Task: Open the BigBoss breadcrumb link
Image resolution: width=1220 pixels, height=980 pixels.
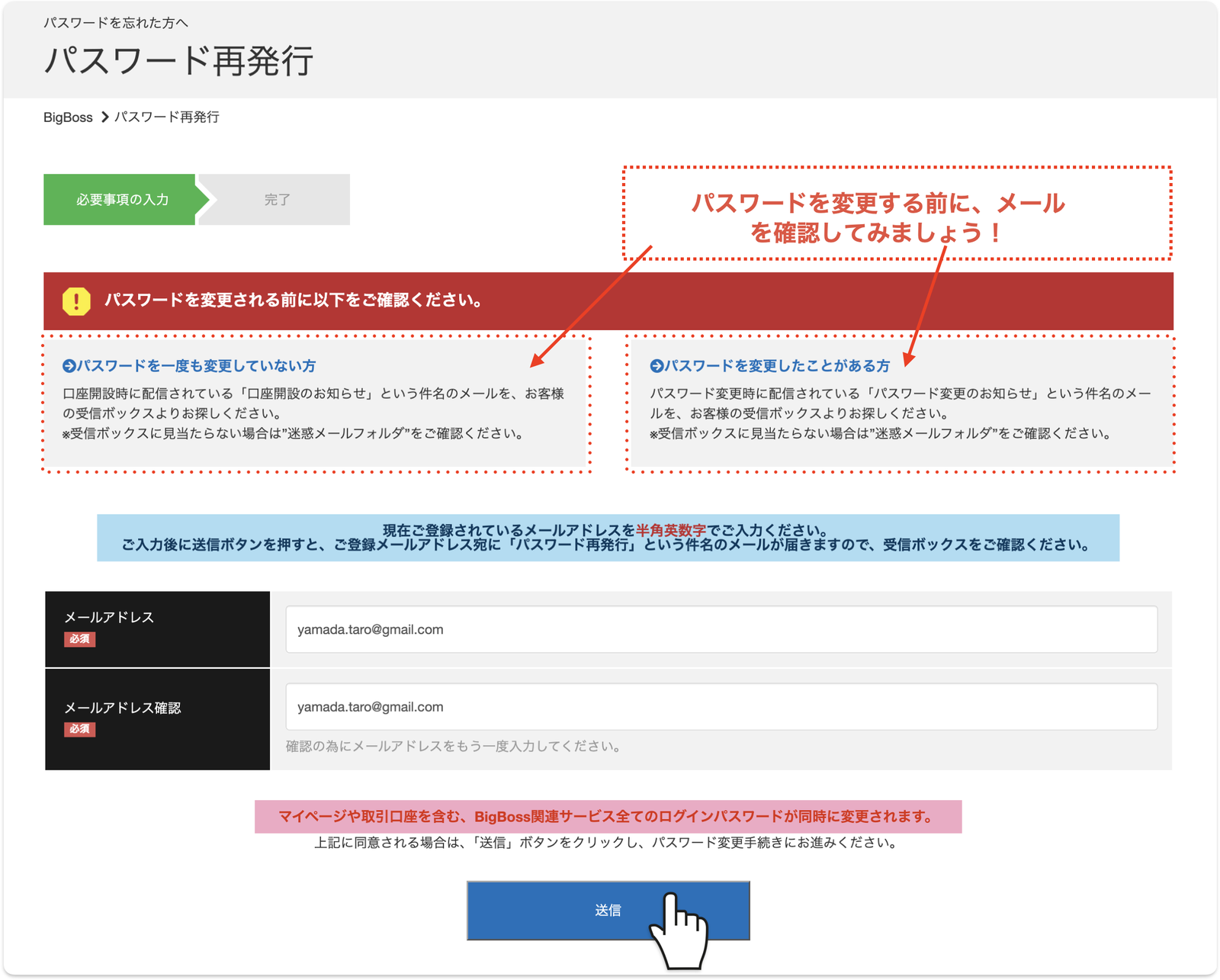Action: [68, 117]
